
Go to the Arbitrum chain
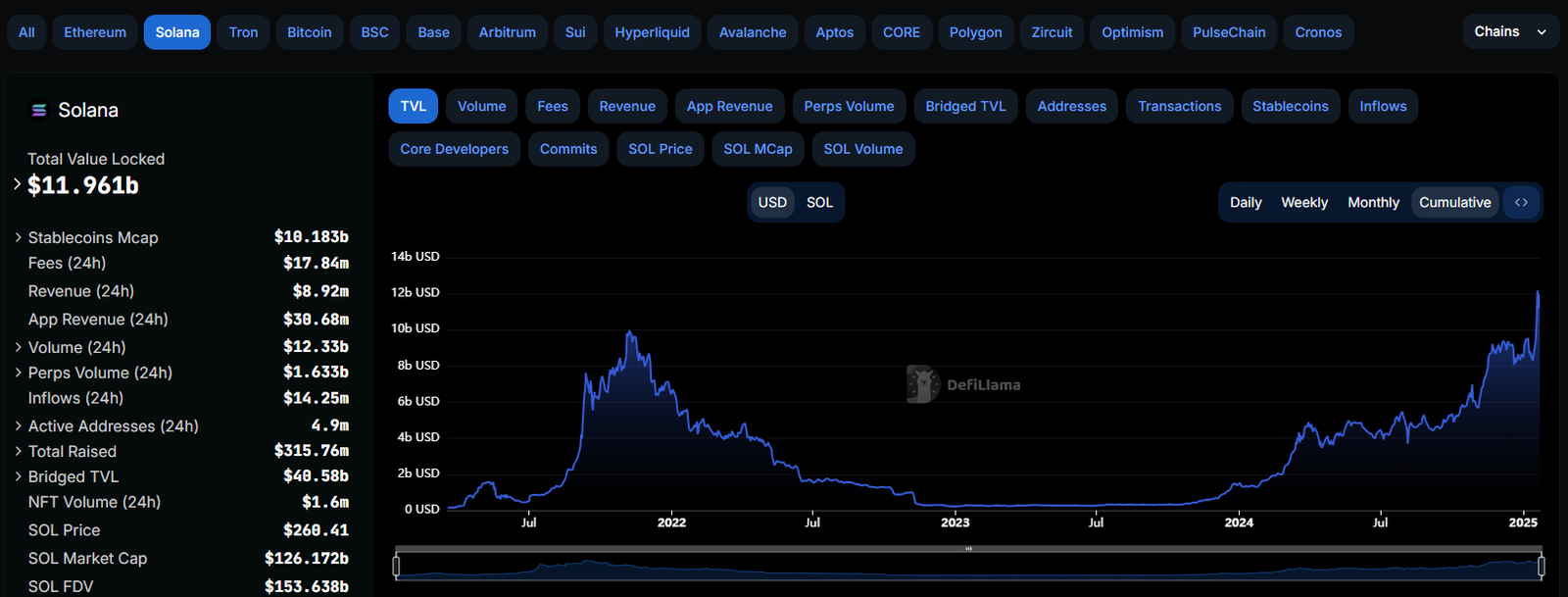[x=508, y=32]
